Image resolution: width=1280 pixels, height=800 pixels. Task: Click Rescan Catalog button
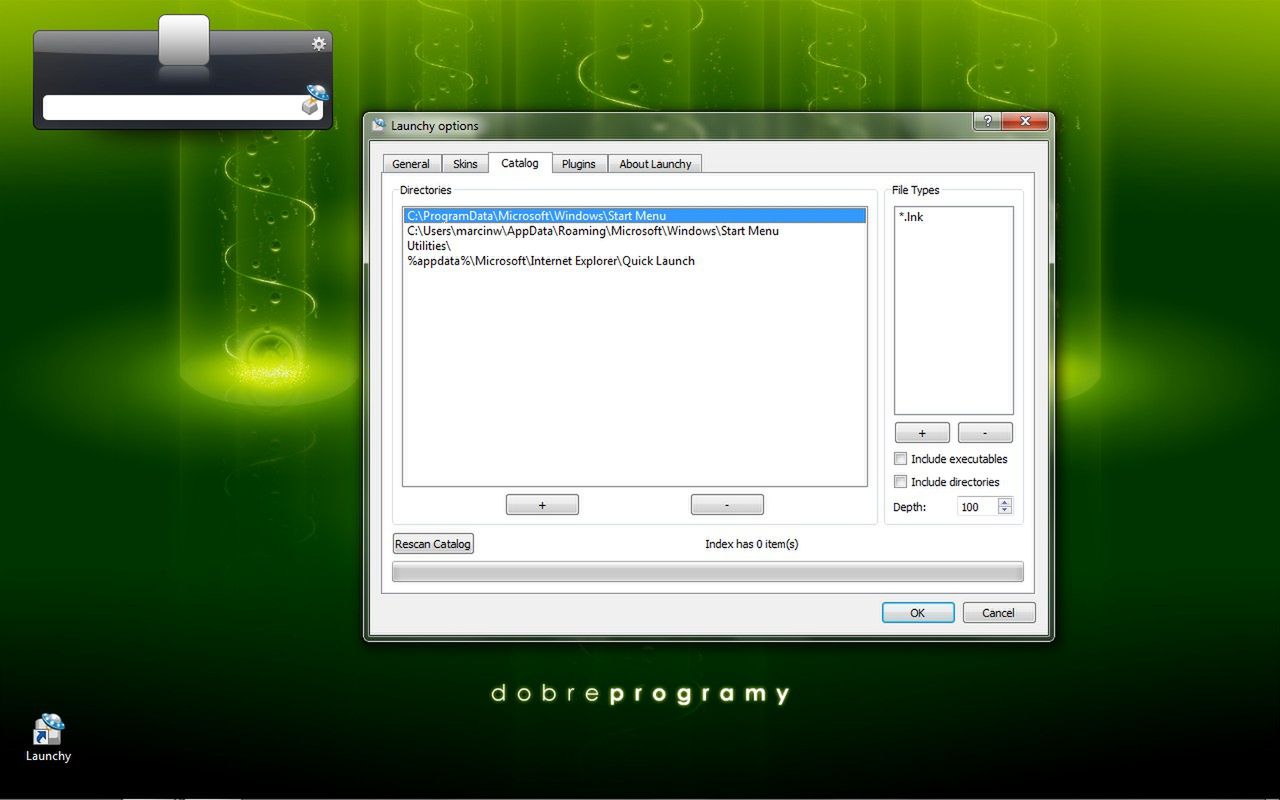click(x=433, y=544)
